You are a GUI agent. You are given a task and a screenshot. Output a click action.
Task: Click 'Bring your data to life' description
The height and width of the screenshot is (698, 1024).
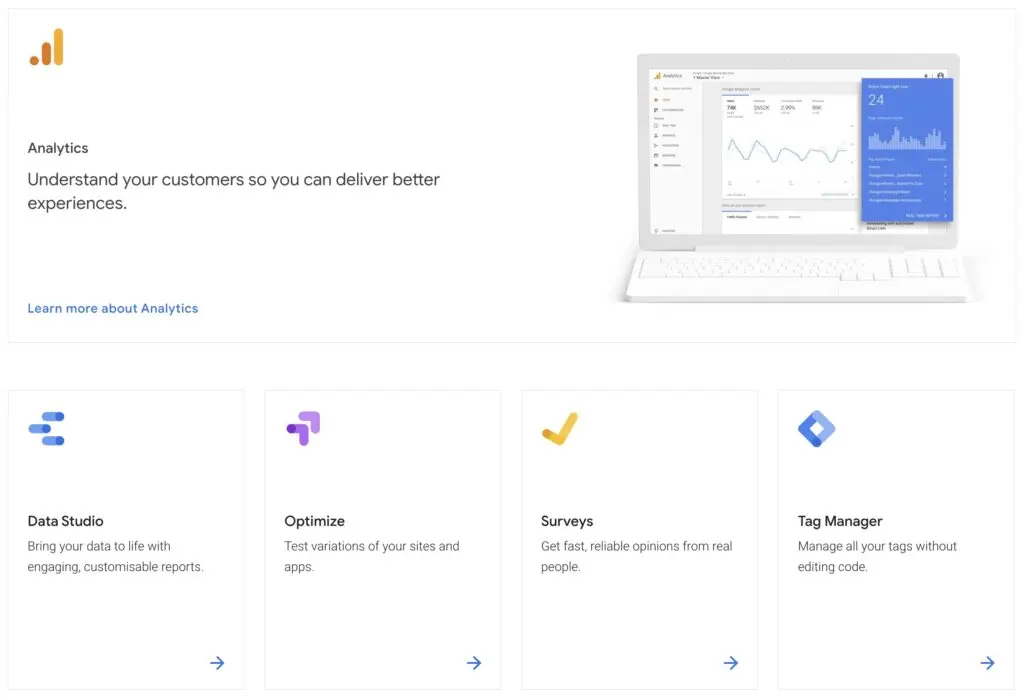(115, 556)
